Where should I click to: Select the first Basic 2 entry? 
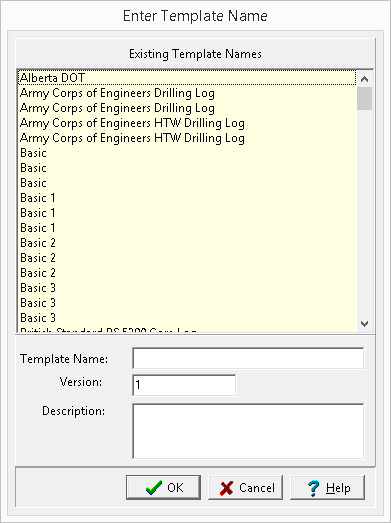point(187,243)
